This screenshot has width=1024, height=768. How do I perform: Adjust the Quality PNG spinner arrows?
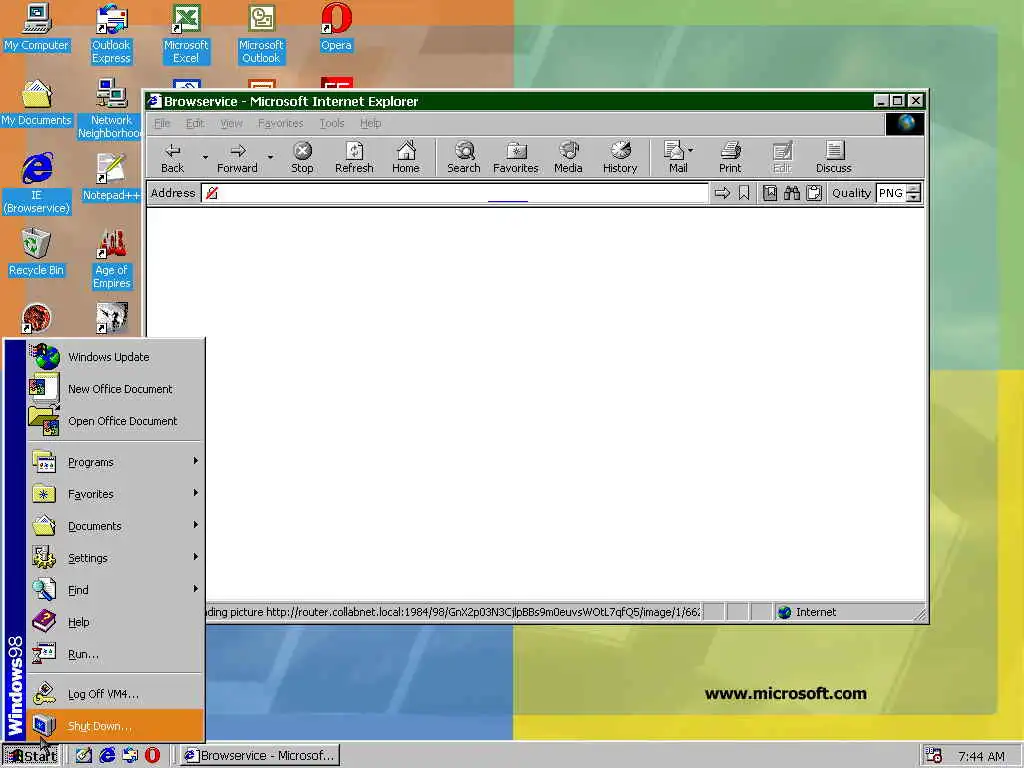(x=914, y=193)
